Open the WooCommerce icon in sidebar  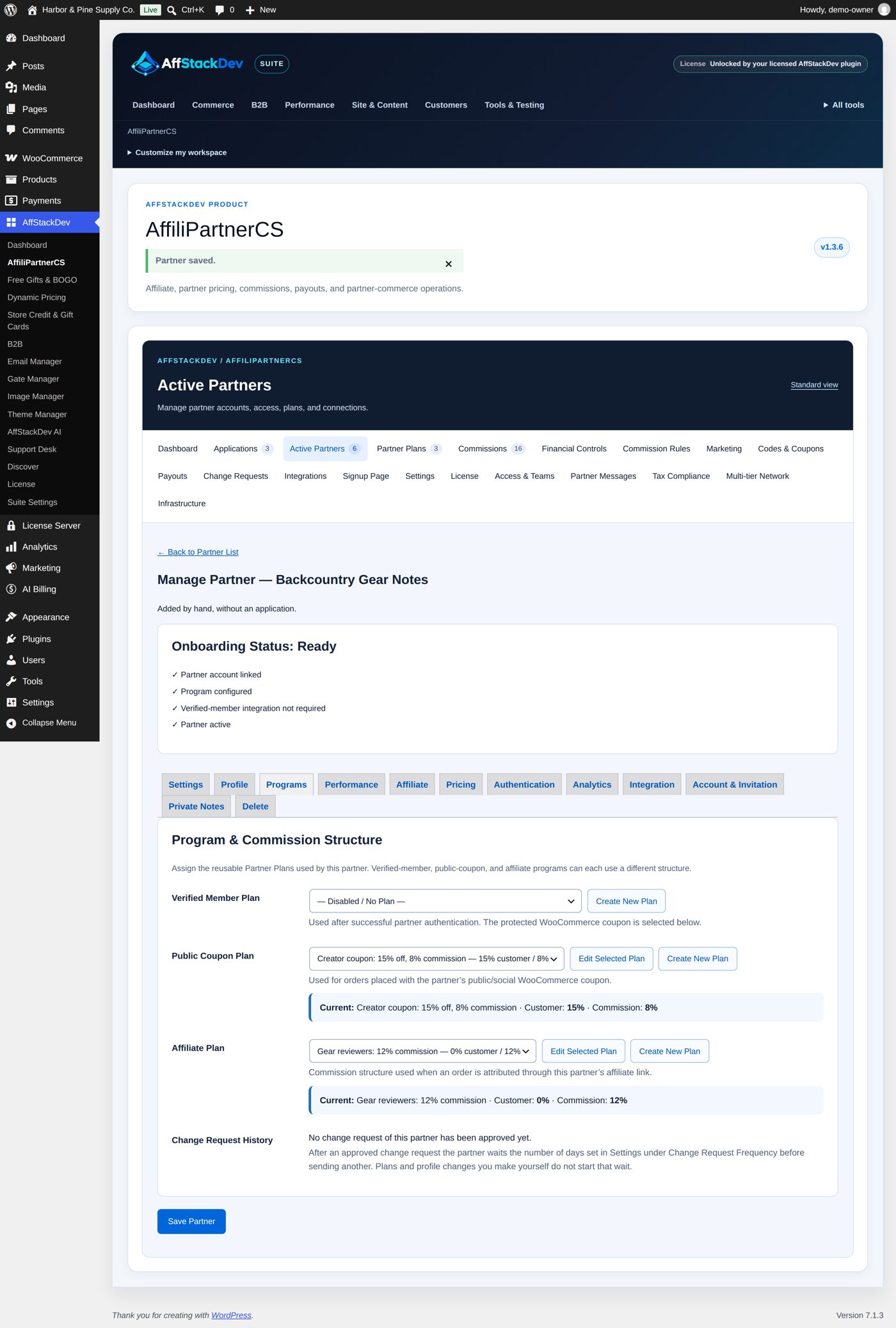click(11, 158)
